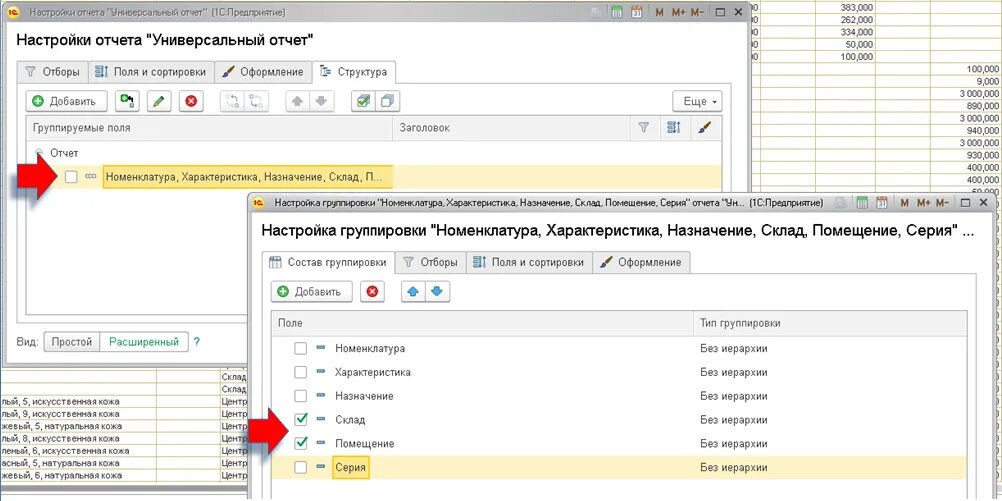Click Без иерархии type for Помещение row
Screen dimensions: 1002x501
[734, 443]
